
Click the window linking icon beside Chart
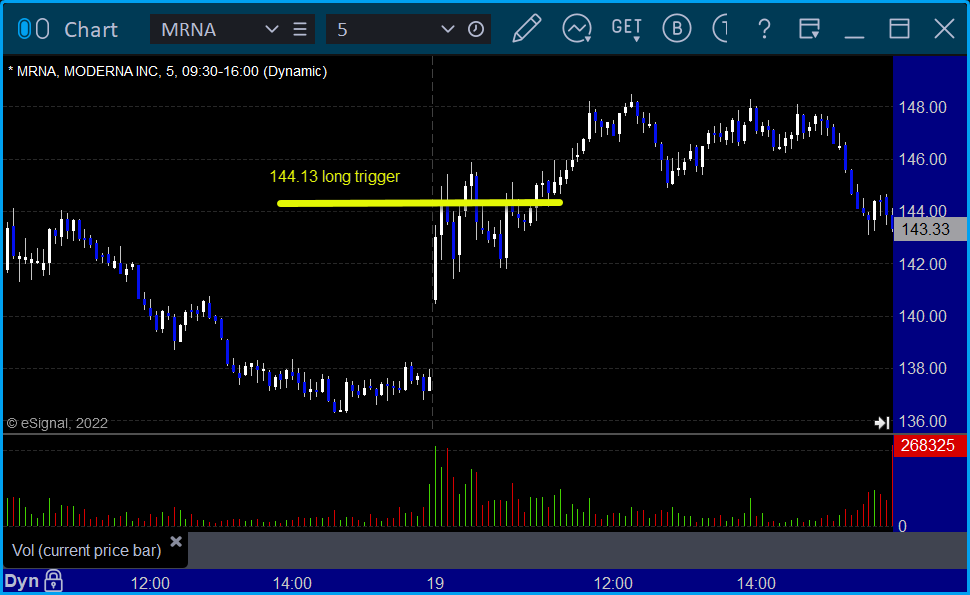[x=33, y=29]
